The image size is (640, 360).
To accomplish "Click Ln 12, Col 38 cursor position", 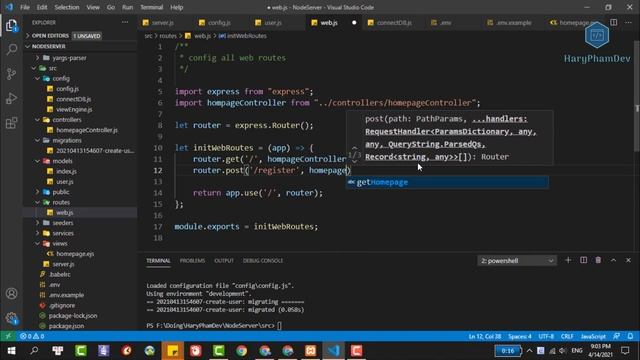I will [485, 336].
